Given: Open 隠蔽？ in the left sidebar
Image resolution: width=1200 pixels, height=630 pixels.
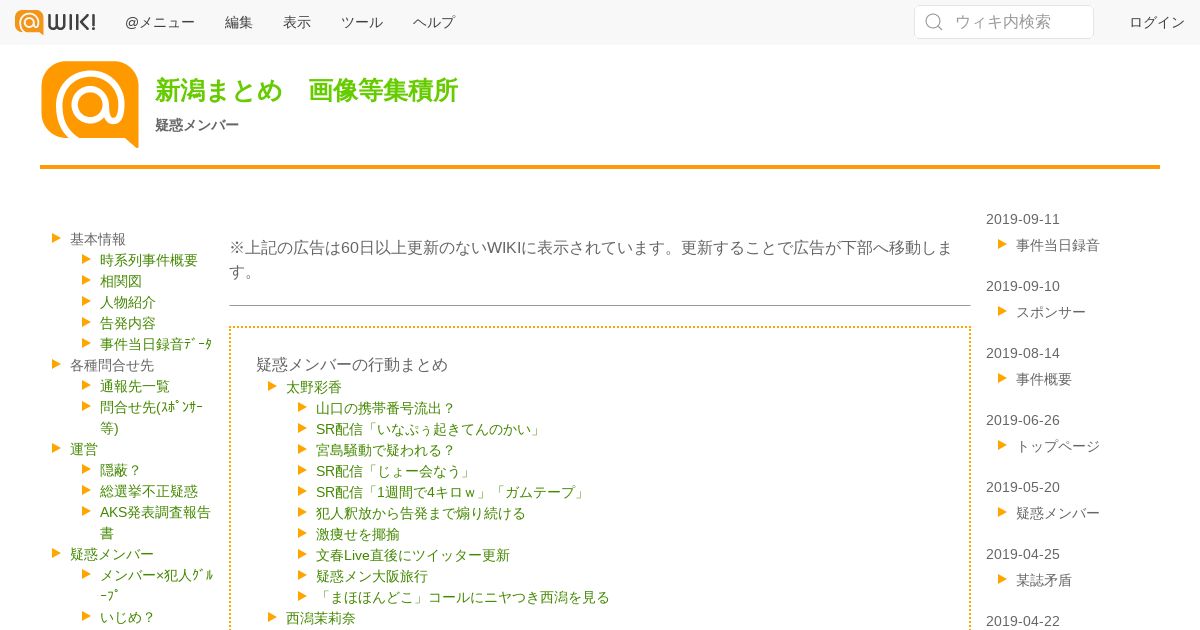Looking at the screenshot, I should point(121,470).
